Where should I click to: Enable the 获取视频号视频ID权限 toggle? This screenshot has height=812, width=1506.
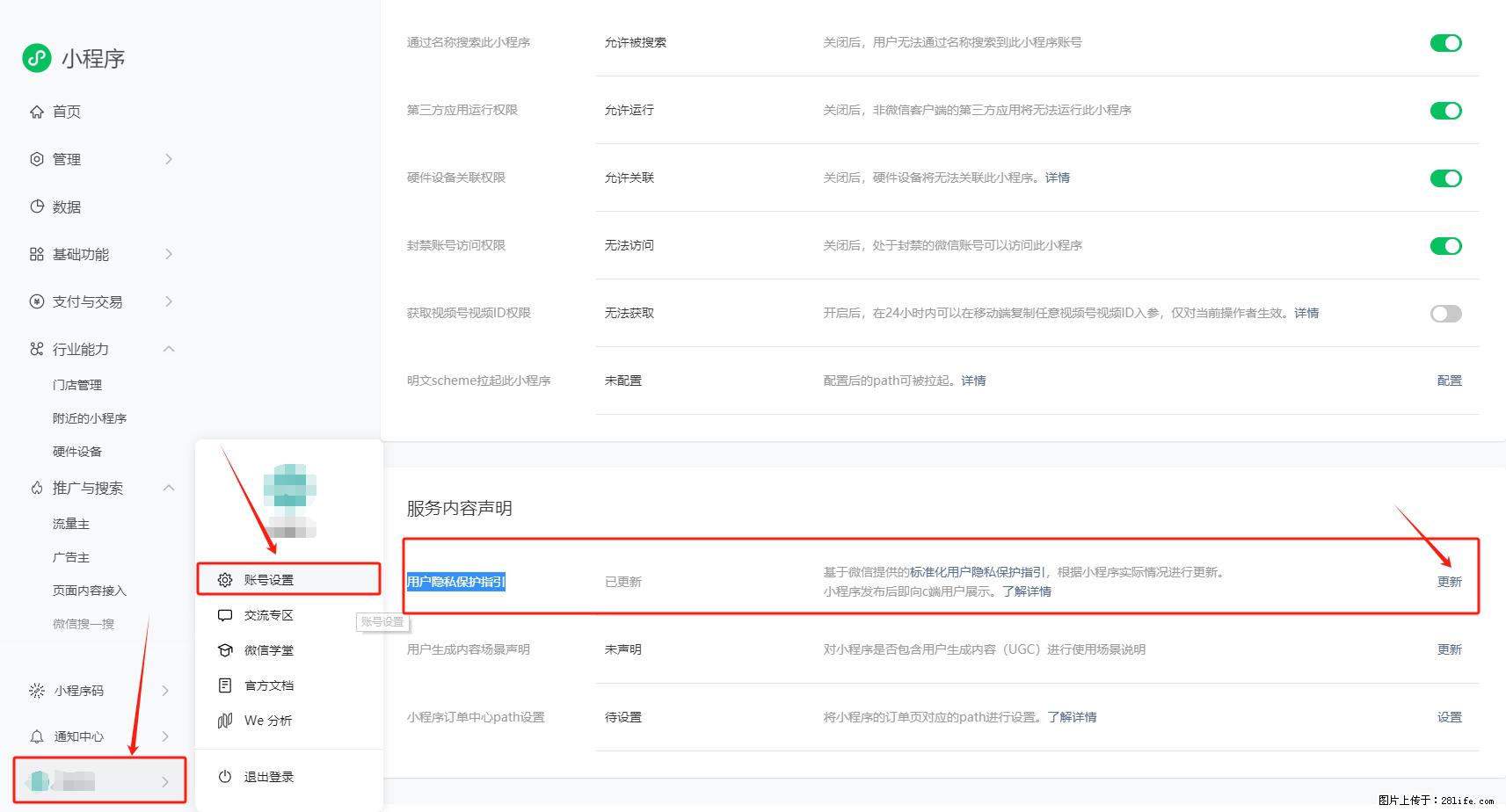point(1445,313)
